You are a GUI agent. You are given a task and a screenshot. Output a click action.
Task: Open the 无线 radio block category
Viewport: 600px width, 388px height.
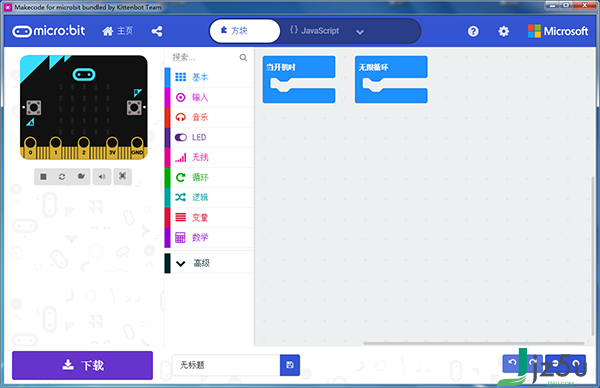(x=209, y=157)
